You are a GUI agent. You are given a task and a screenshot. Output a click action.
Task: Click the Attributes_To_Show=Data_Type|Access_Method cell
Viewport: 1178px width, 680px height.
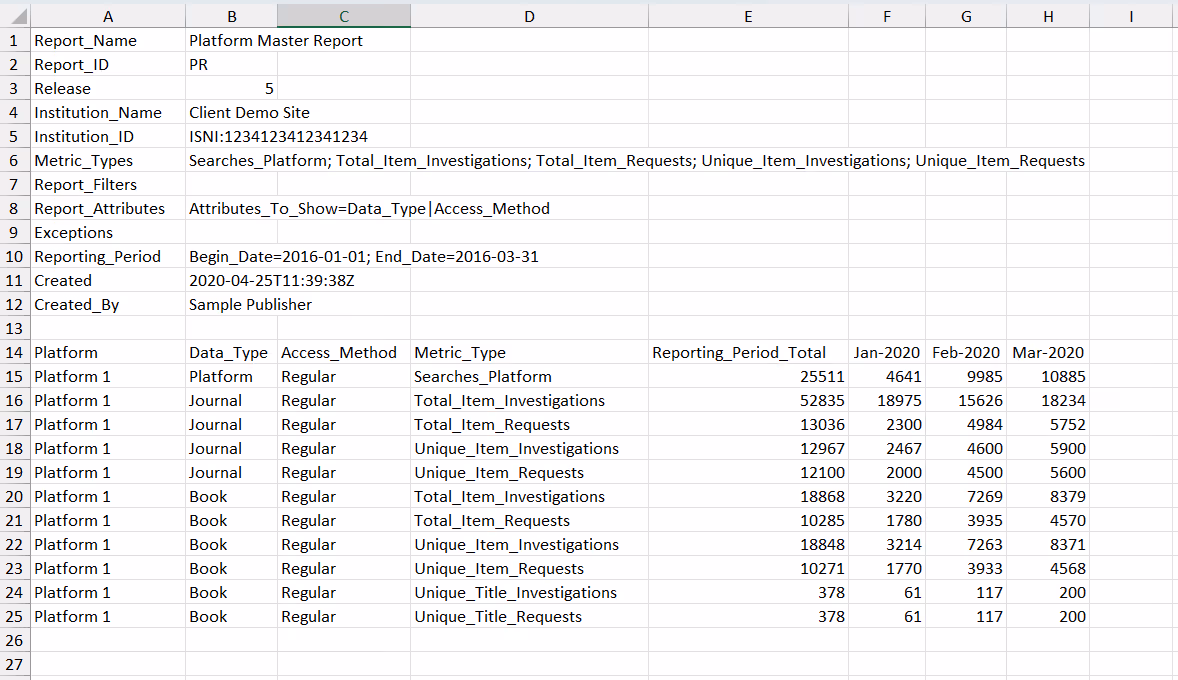pyautogui.click(x=369, y=209)
